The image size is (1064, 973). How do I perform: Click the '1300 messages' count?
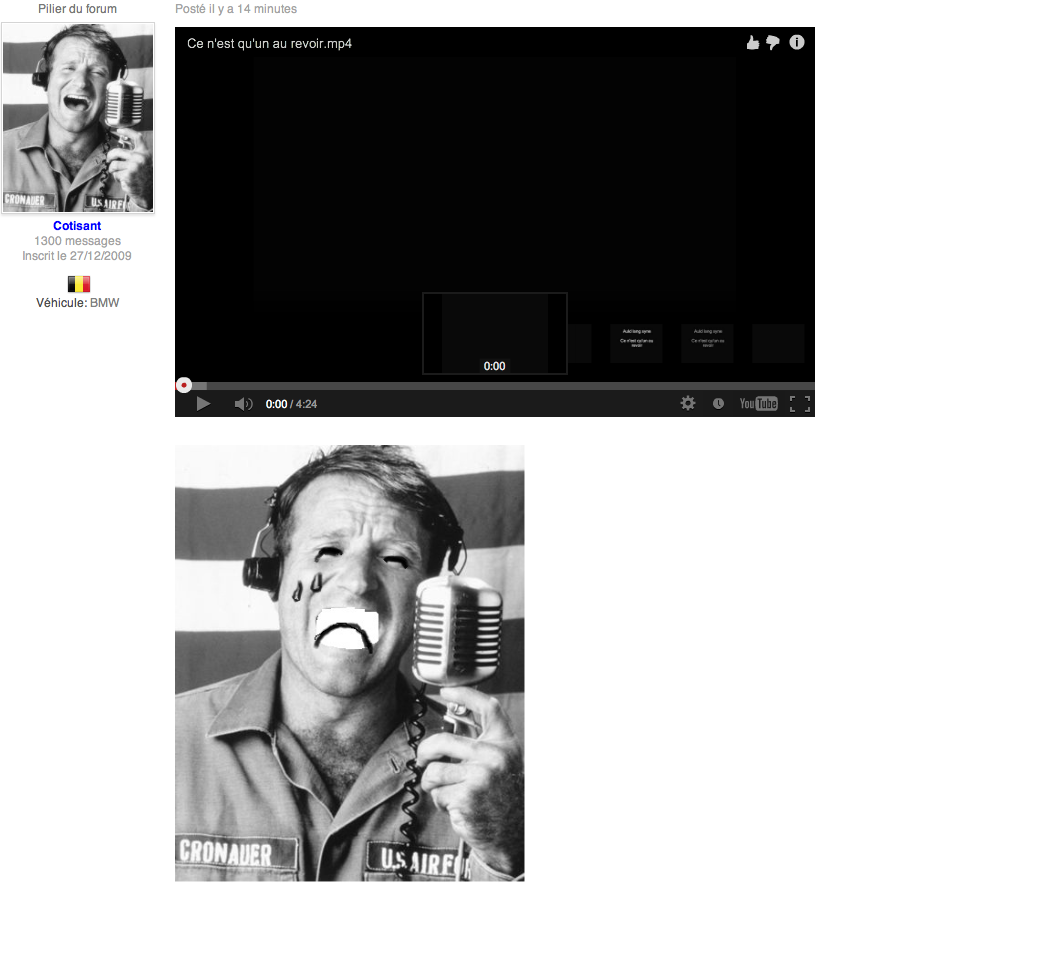77,241
